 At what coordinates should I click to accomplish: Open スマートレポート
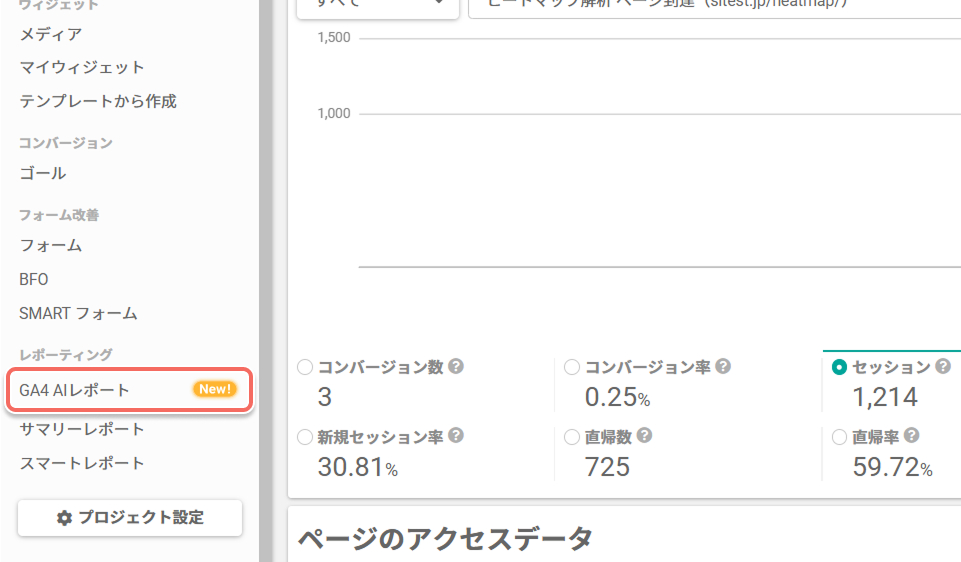[x=82, y=463]
